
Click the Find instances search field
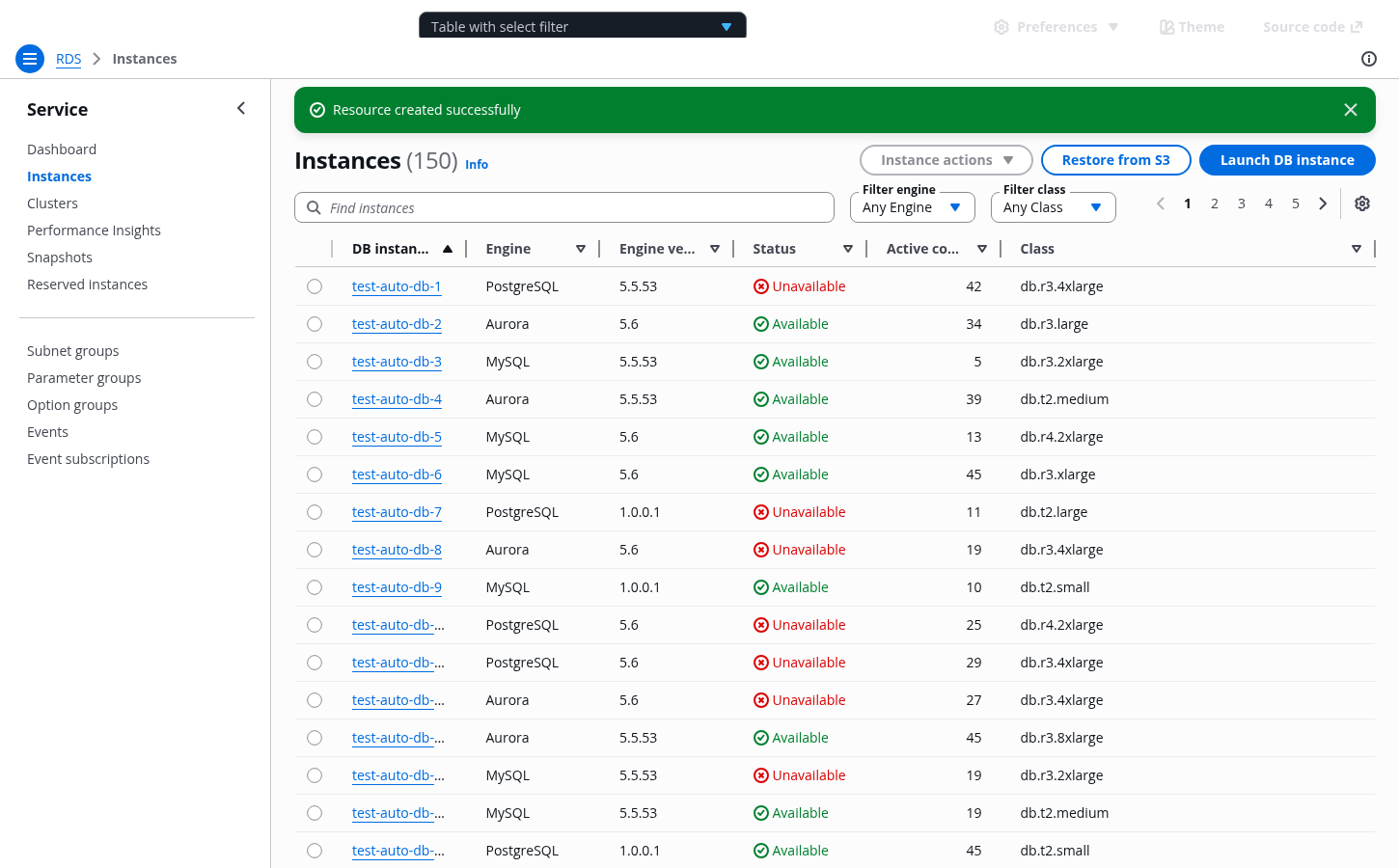(564, 207)
